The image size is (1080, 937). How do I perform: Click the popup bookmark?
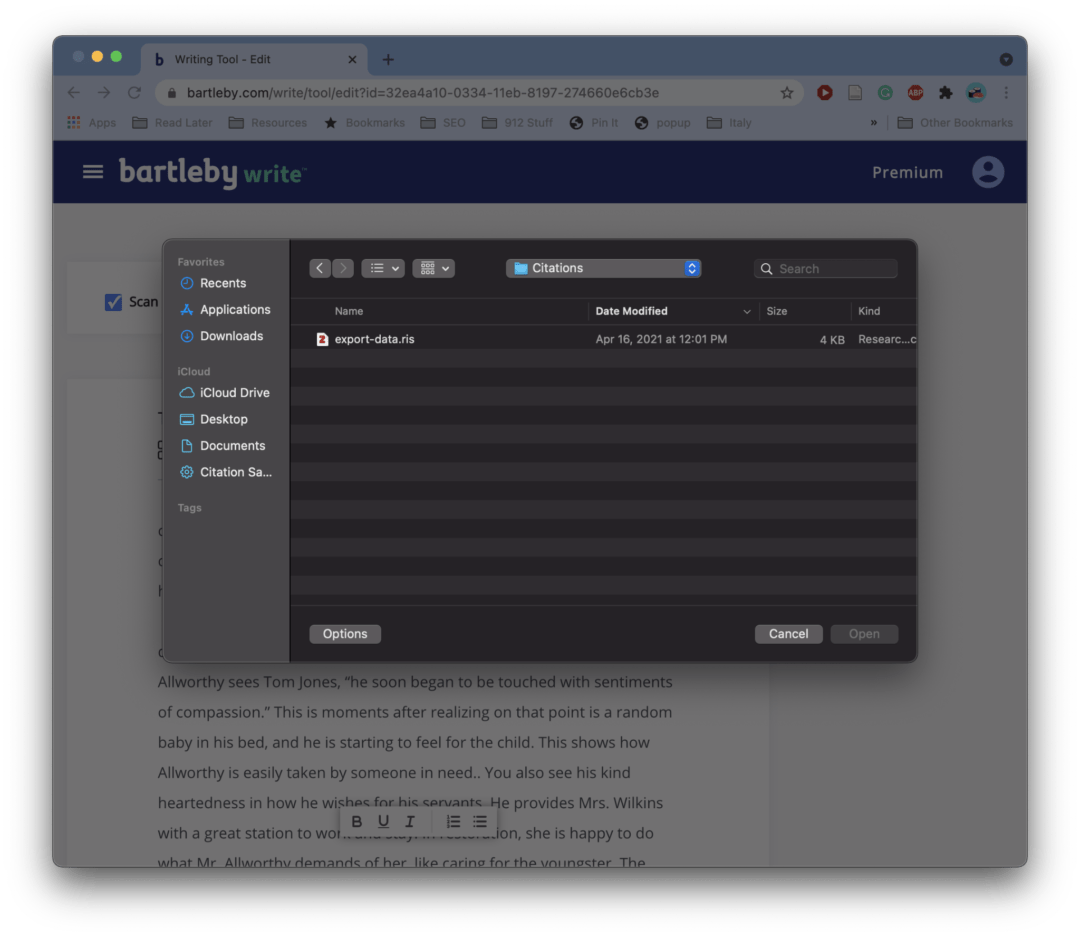click(662, 123)
